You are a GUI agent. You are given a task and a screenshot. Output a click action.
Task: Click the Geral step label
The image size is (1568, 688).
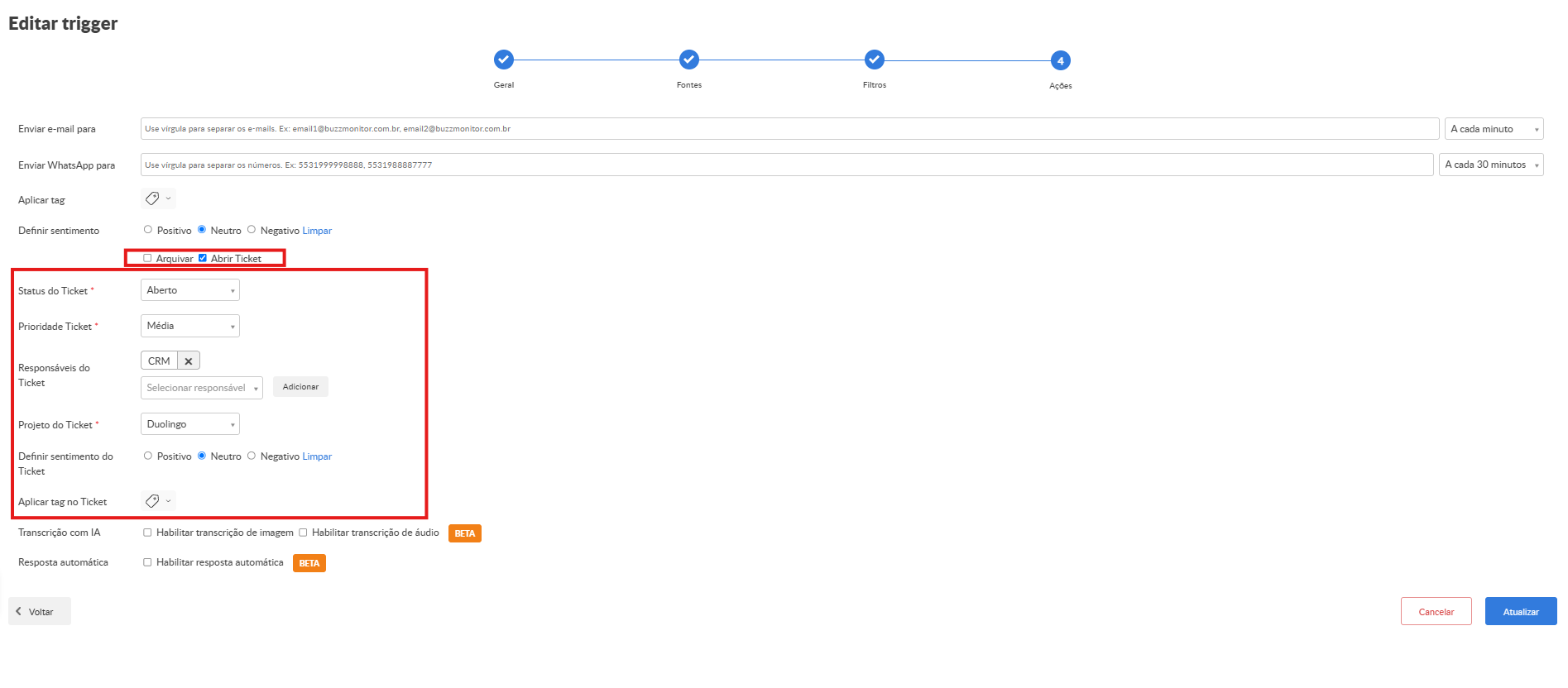(x=504, y=85)
